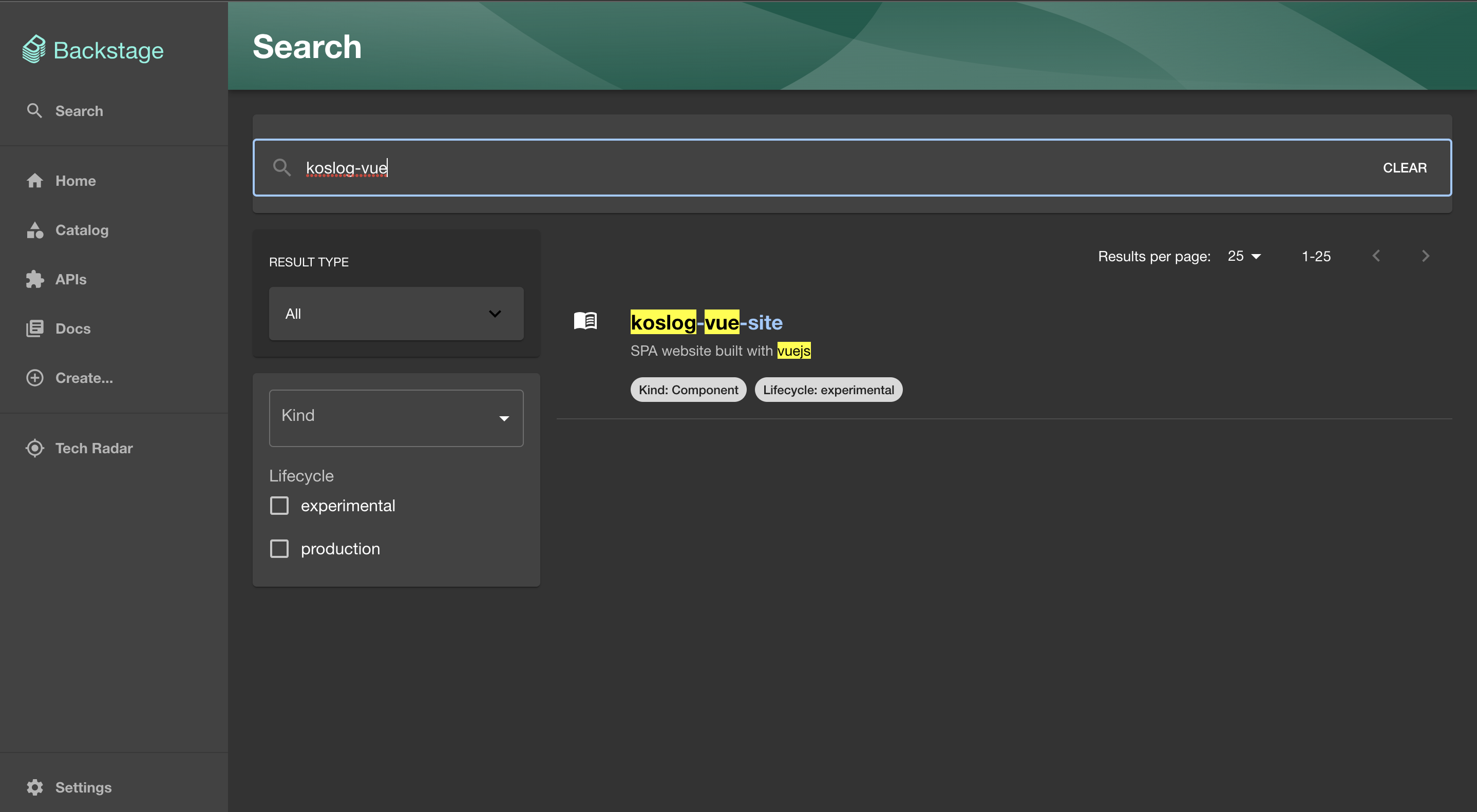
Task: Click the Settings sidebar icon
Action: click(x=35, y=787)
